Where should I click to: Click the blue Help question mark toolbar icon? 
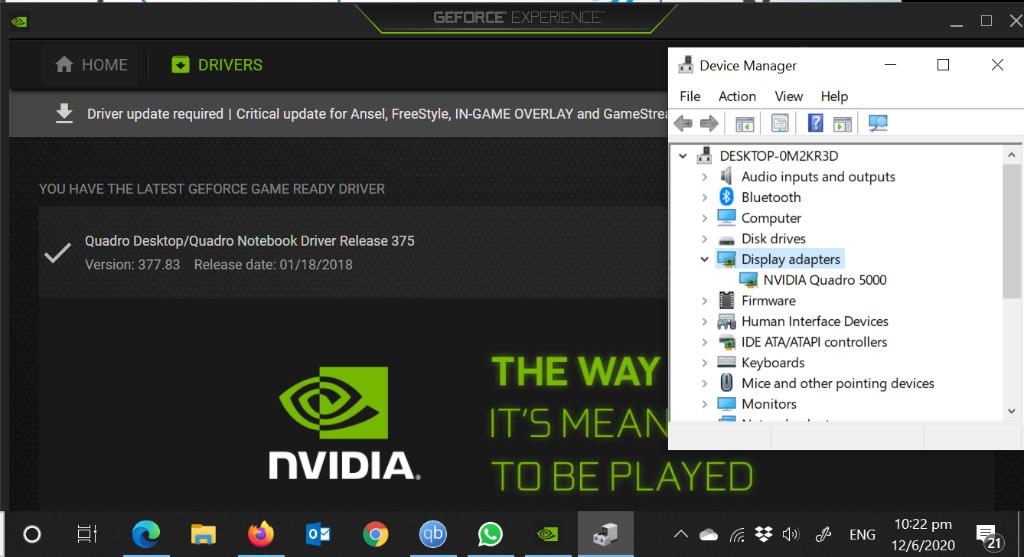(x=815, y=122)
